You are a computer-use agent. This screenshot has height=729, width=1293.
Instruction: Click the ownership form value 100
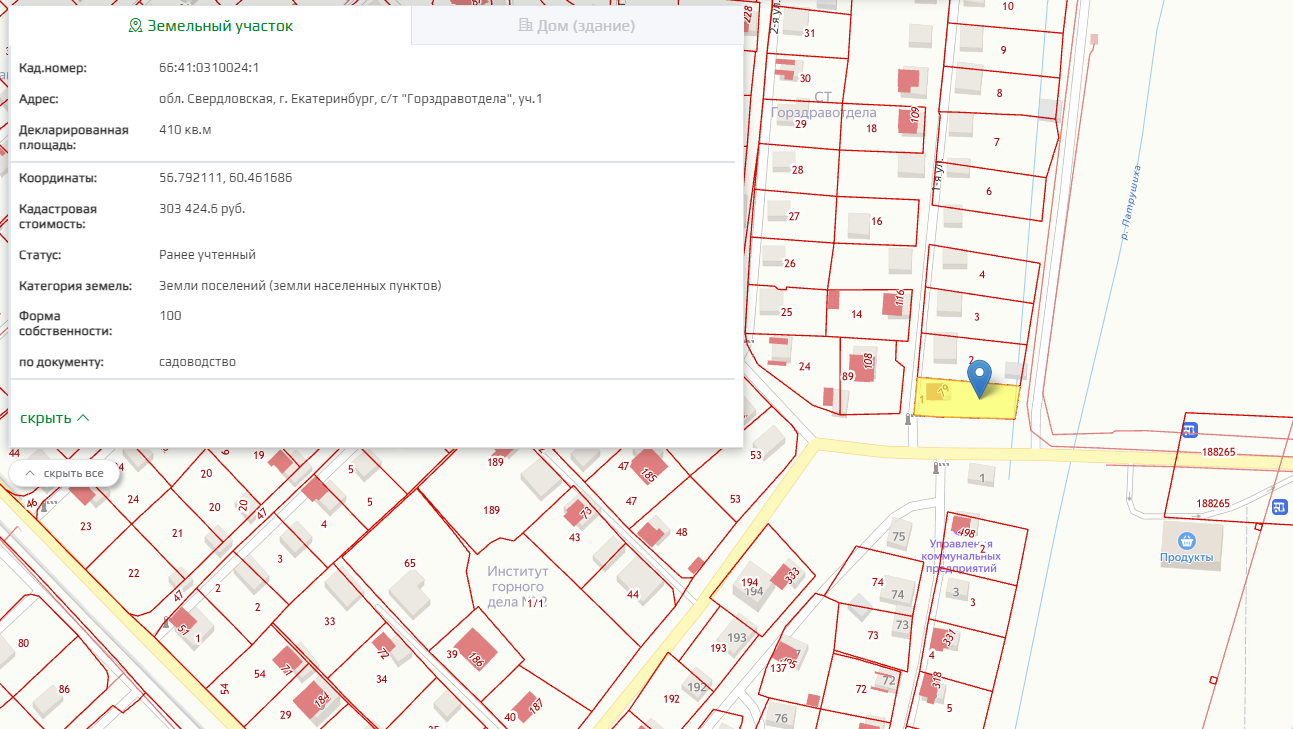point(171,316)
